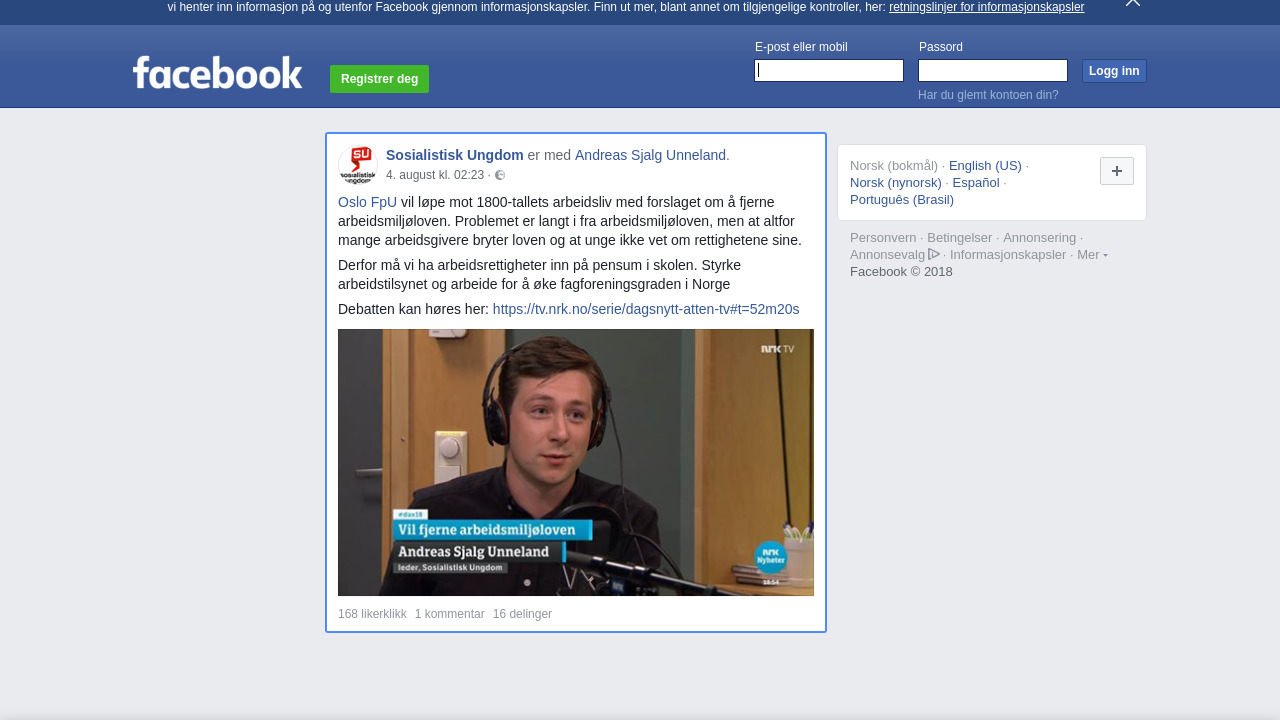Click the Facebook logo
The width and height of the screenshot is (1280, 720).
pos(217,73)
